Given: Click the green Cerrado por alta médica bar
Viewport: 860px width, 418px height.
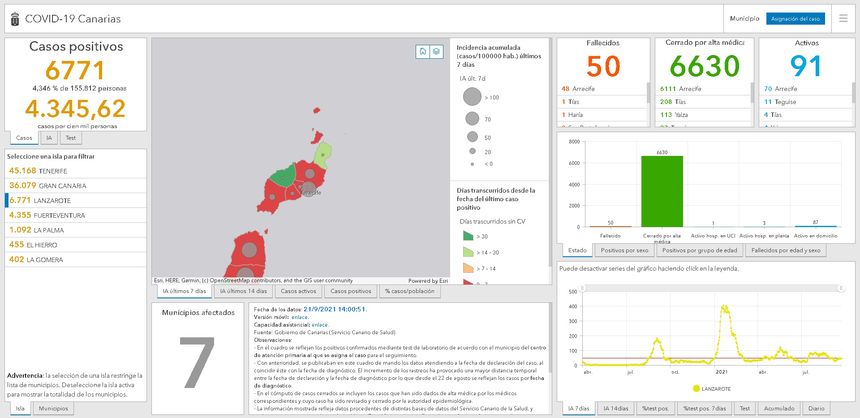Looking at the screenshot, I should pos(661,191).
